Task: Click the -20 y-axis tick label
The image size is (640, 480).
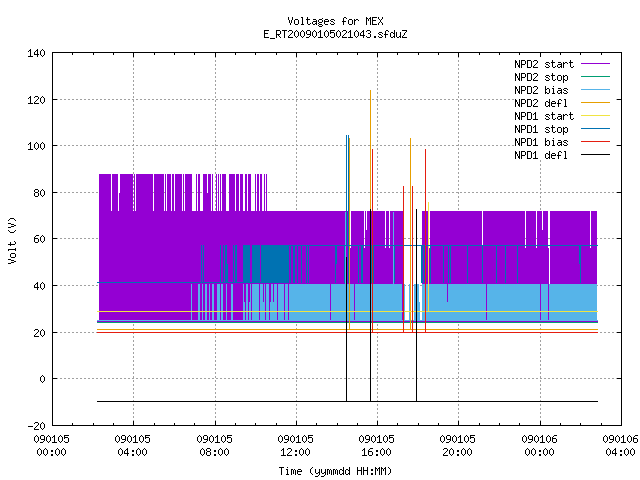Action: point(36,426)
